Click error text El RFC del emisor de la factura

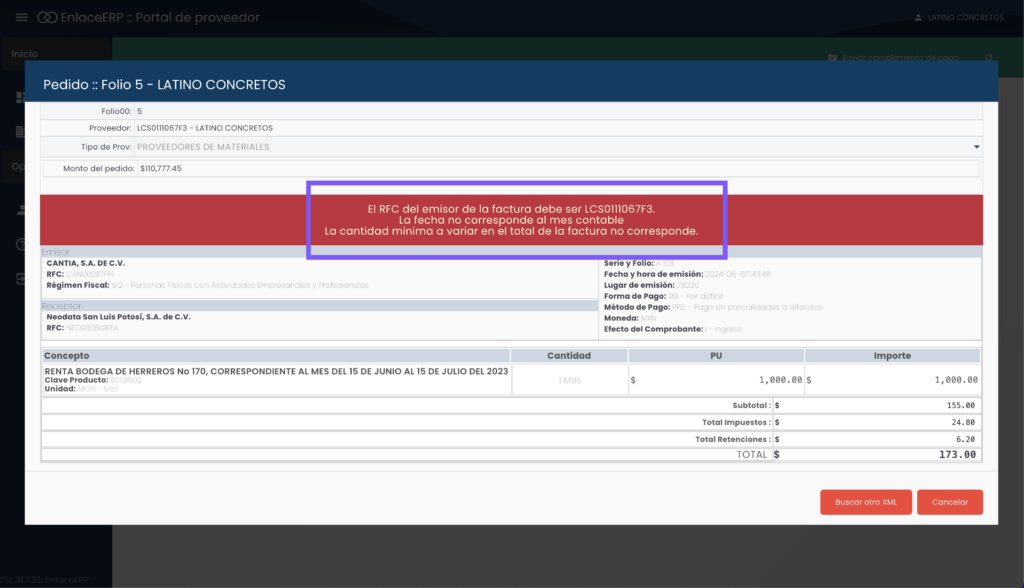coord(511,209)
